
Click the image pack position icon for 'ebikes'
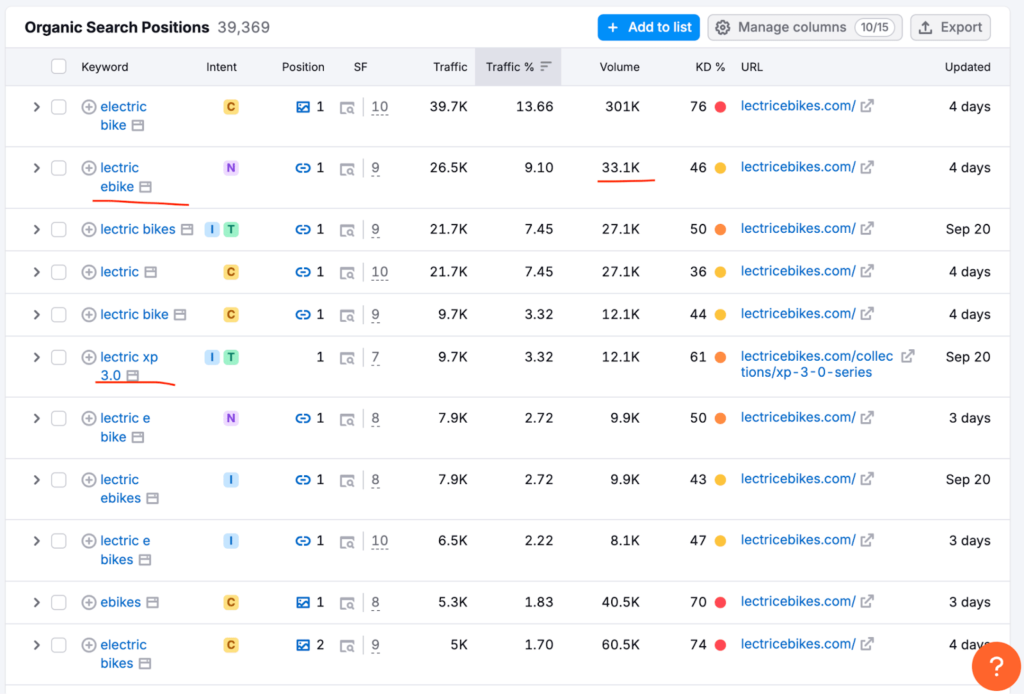click(303, 603)
